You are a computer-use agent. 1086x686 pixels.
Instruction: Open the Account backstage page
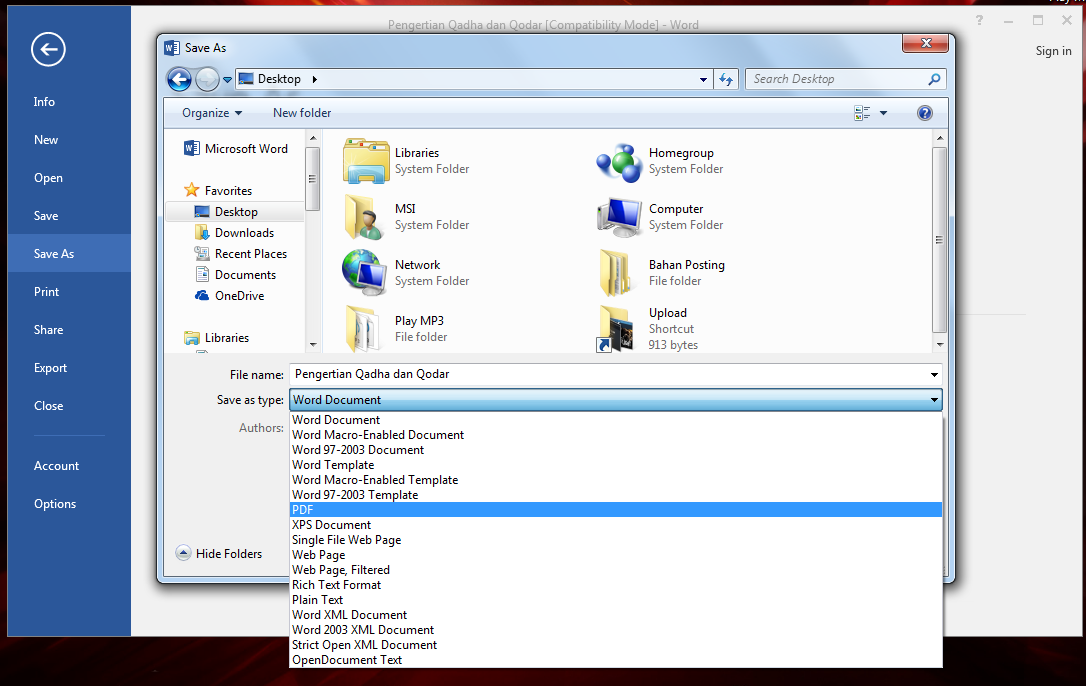(x=69, y=466)
